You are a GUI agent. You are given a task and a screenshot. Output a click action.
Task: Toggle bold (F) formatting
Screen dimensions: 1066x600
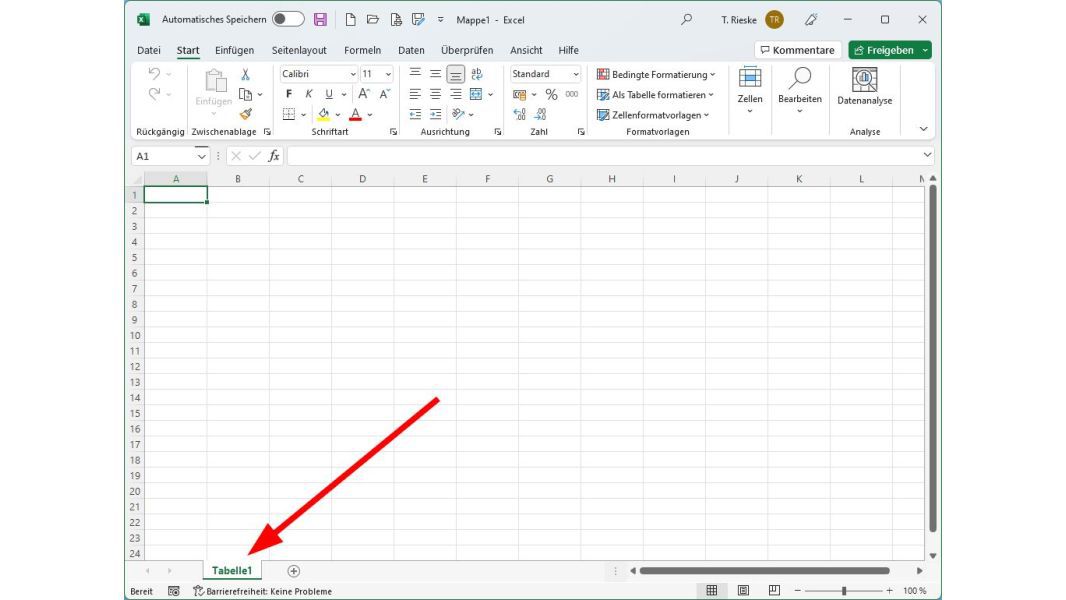point(289,94)
